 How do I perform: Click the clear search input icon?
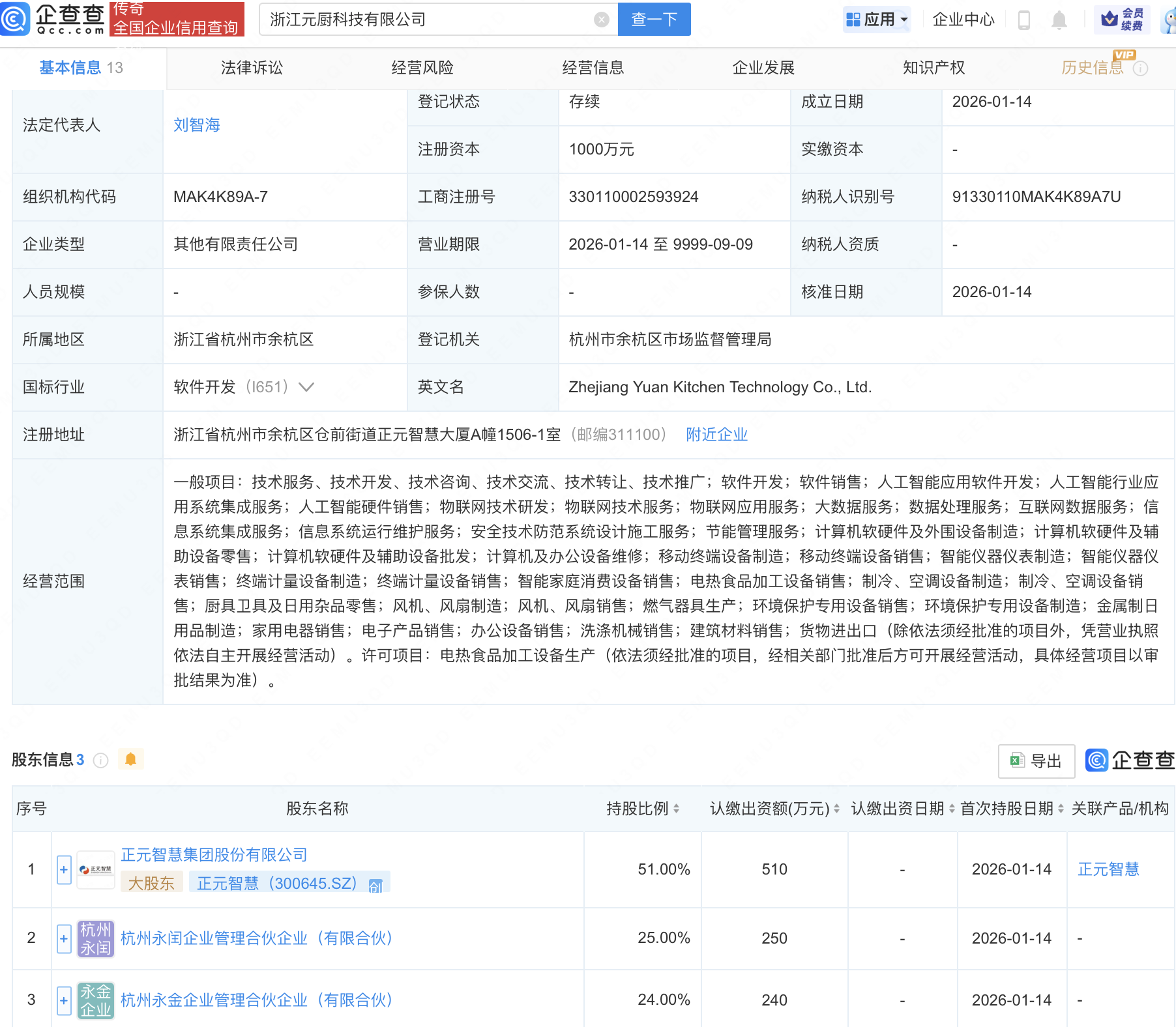pyautogui.click(x=600, y=19)
